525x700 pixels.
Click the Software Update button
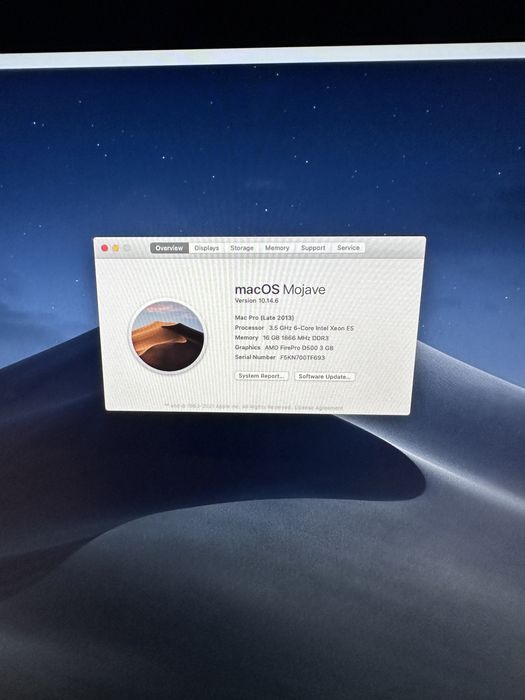coord(325,376)
